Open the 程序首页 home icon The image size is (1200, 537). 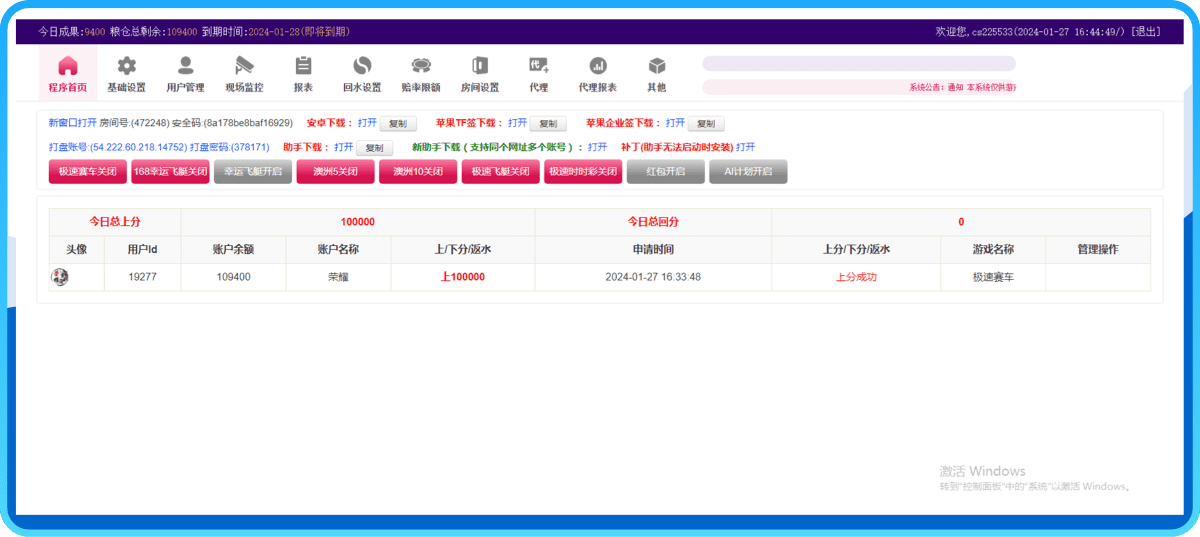coord(68,67)
